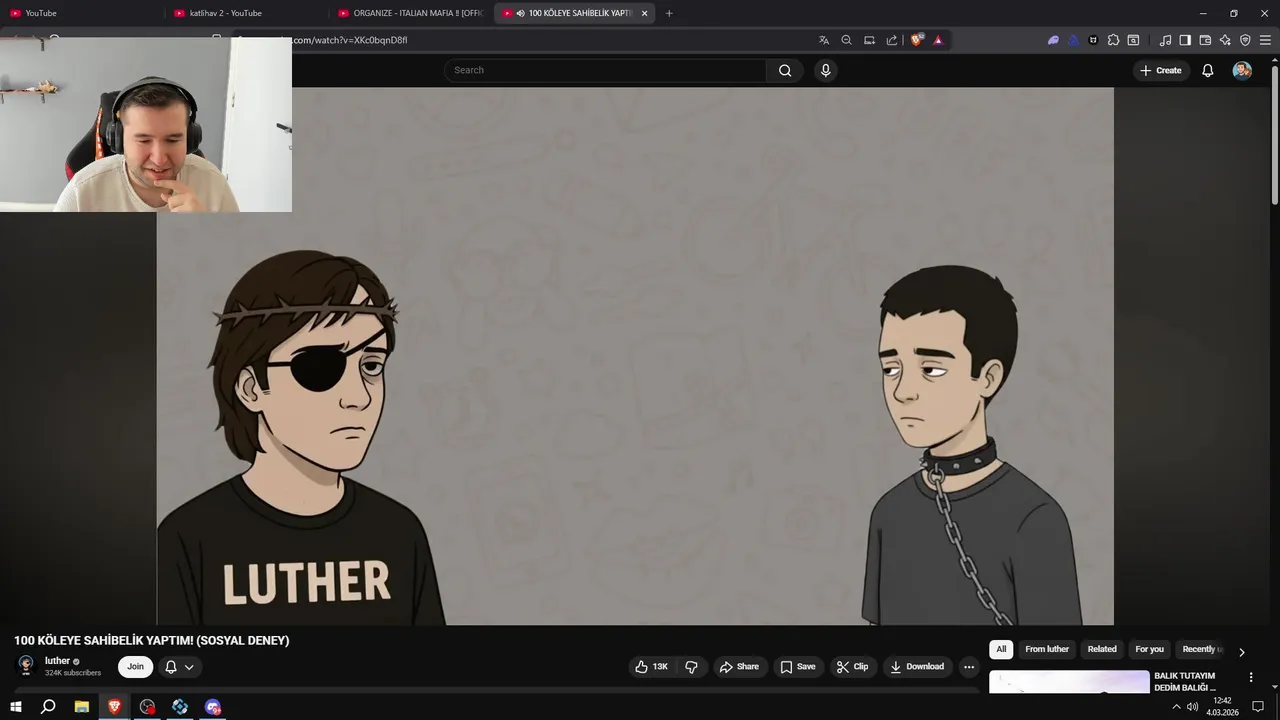This screenshot has width=1280, height=720.
Task: Open the Brave VPN shield icon
Action: (x=1245, y=40)
